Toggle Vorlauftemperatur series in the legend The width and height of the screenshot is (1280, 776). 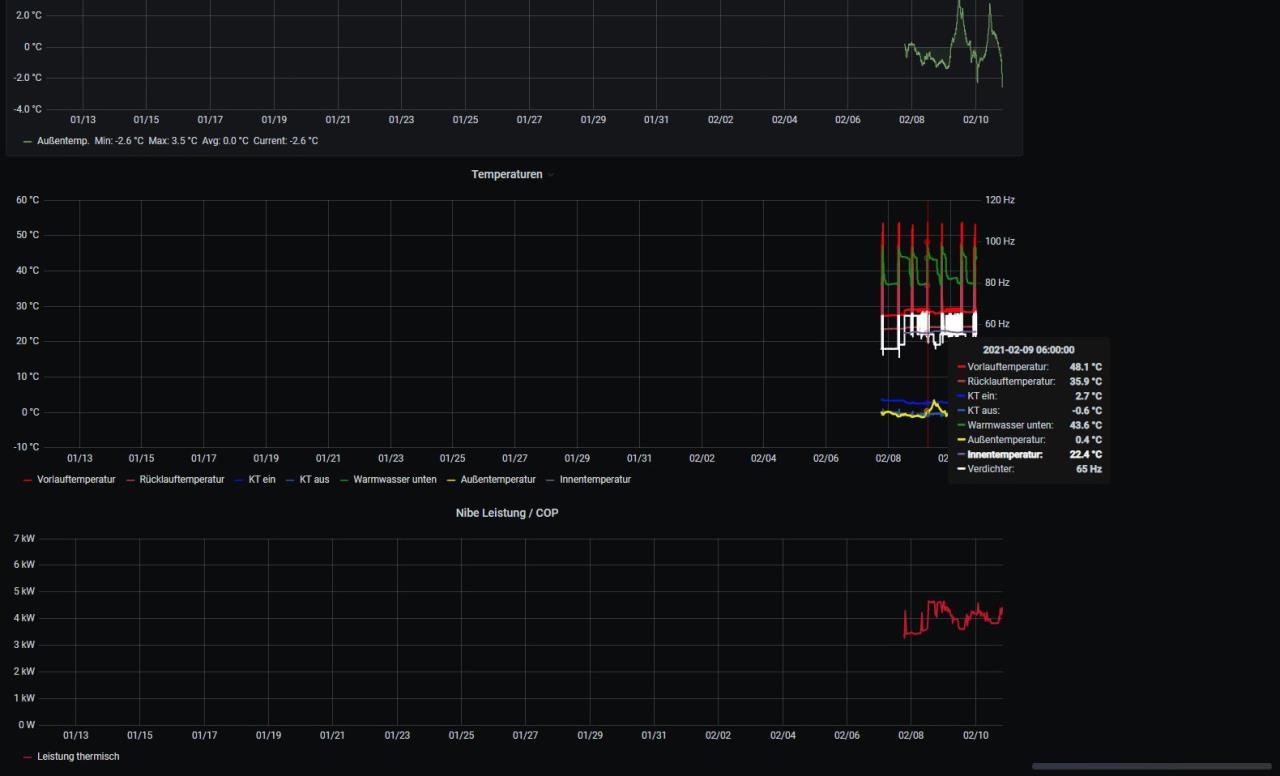coord(76,480)
